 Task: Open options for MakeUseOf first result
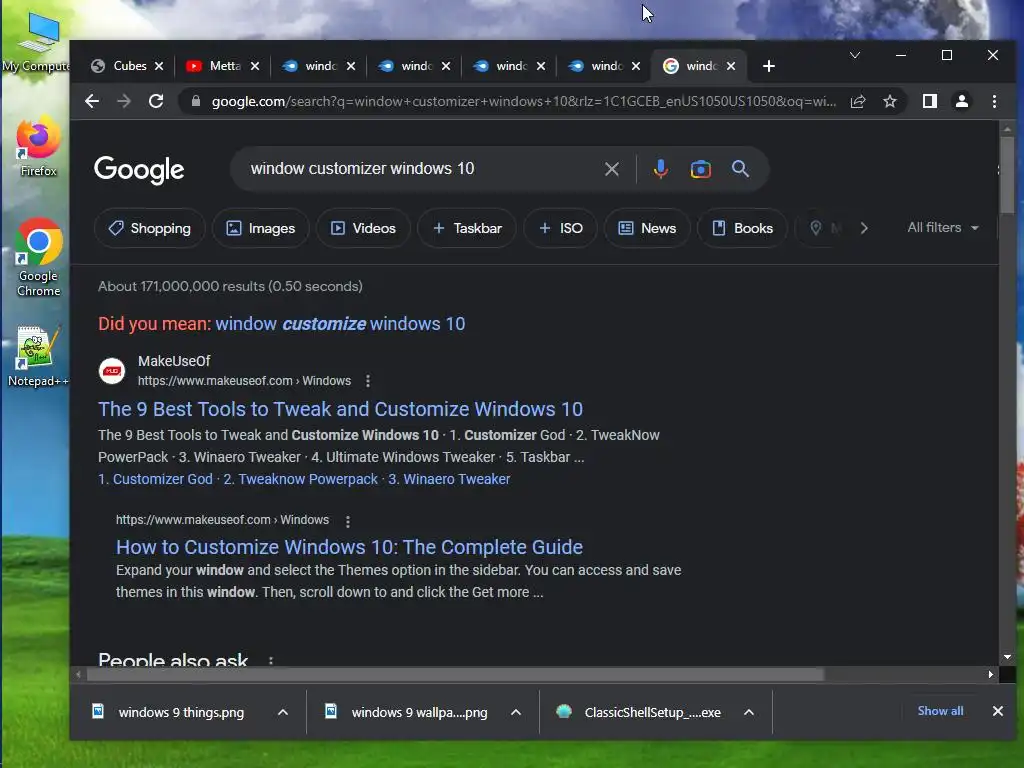click(368, 381)
